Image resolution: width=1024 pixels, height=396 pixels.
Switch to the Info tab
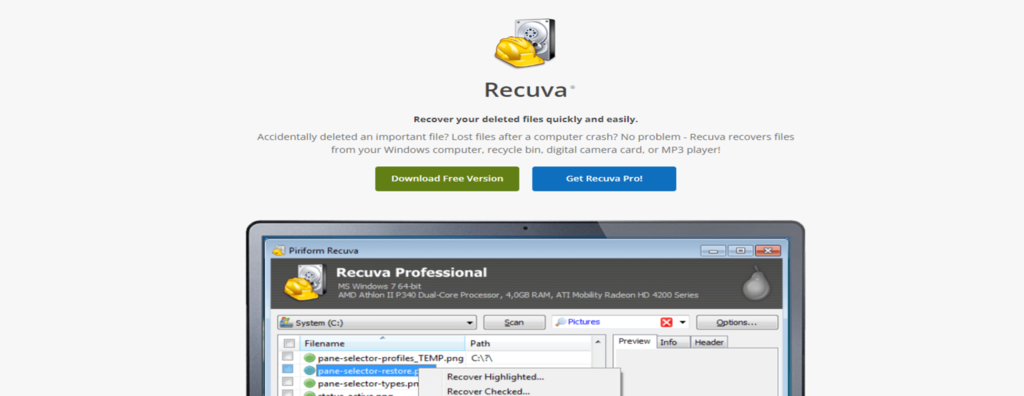(669, 342)
